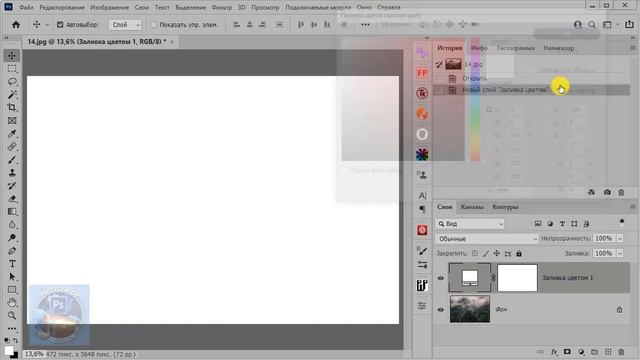Select the Gradient tool
The image size is (640, 360).
12,212
